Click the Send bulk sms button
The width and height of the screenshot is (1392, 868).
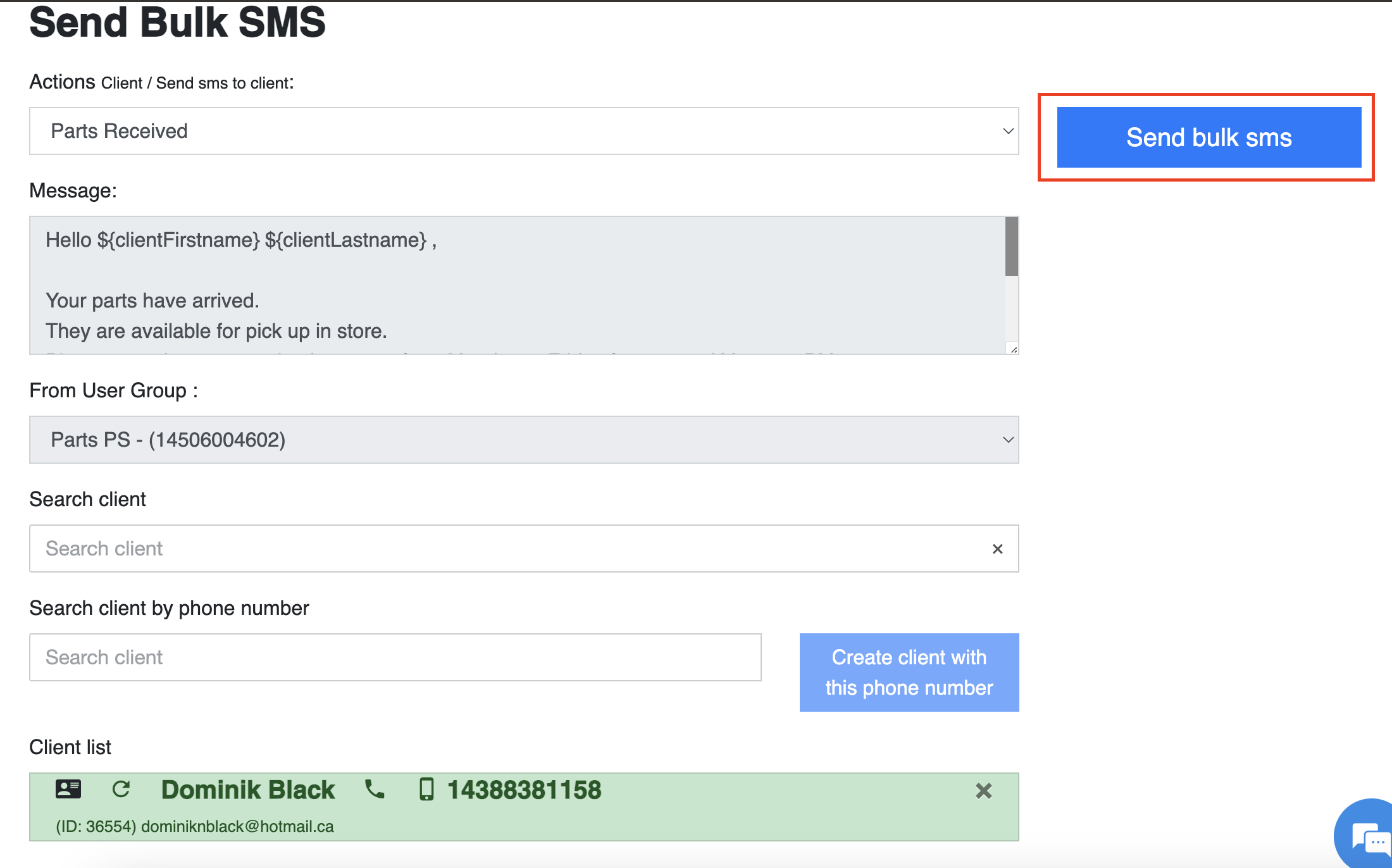pyautogui.click(x=1209, y=137)
